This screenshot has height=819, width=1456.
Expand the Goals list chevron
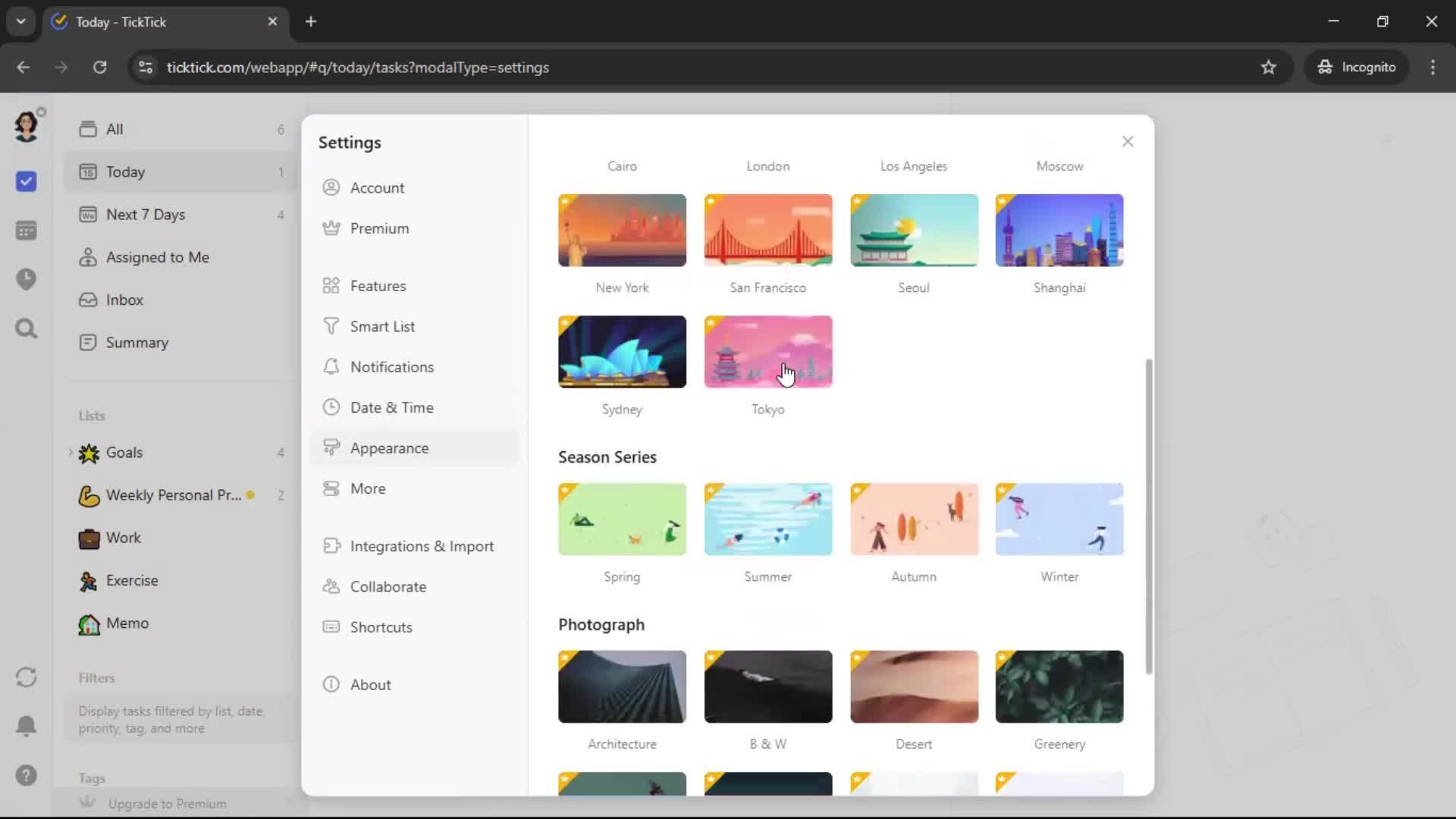click(x=71, y=453)
